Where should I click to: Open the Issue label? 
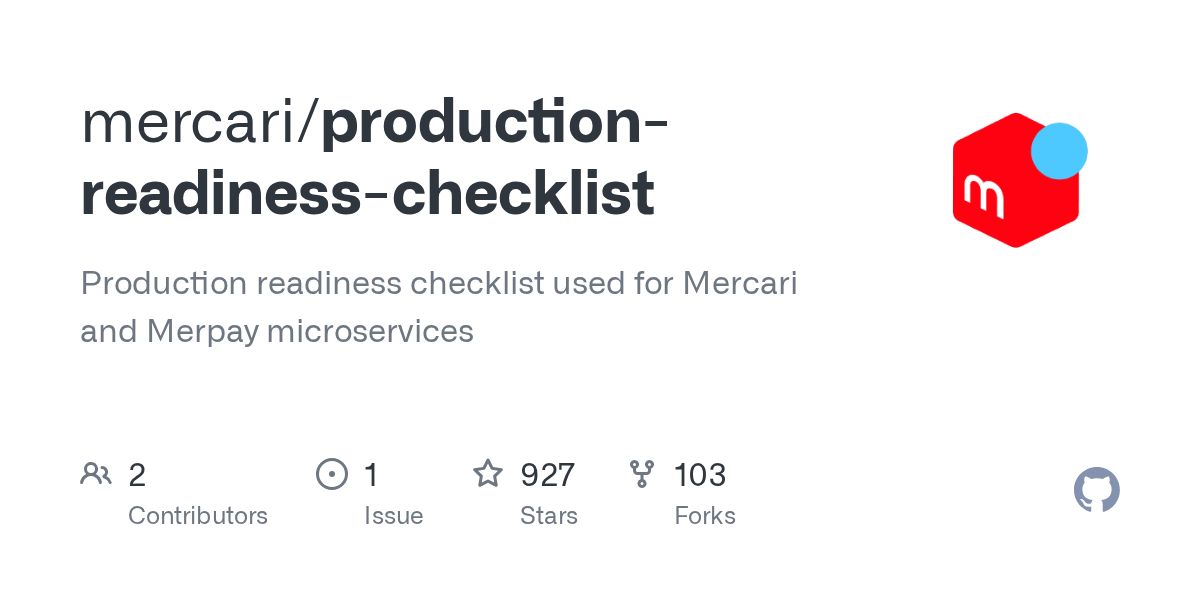tap(394, 516)
